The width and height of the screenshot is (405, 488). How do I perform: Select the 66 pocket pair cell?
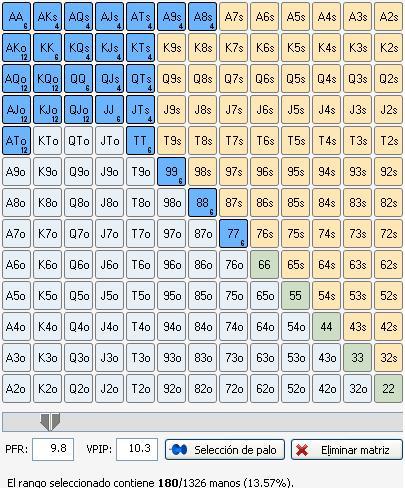[264, 265]
